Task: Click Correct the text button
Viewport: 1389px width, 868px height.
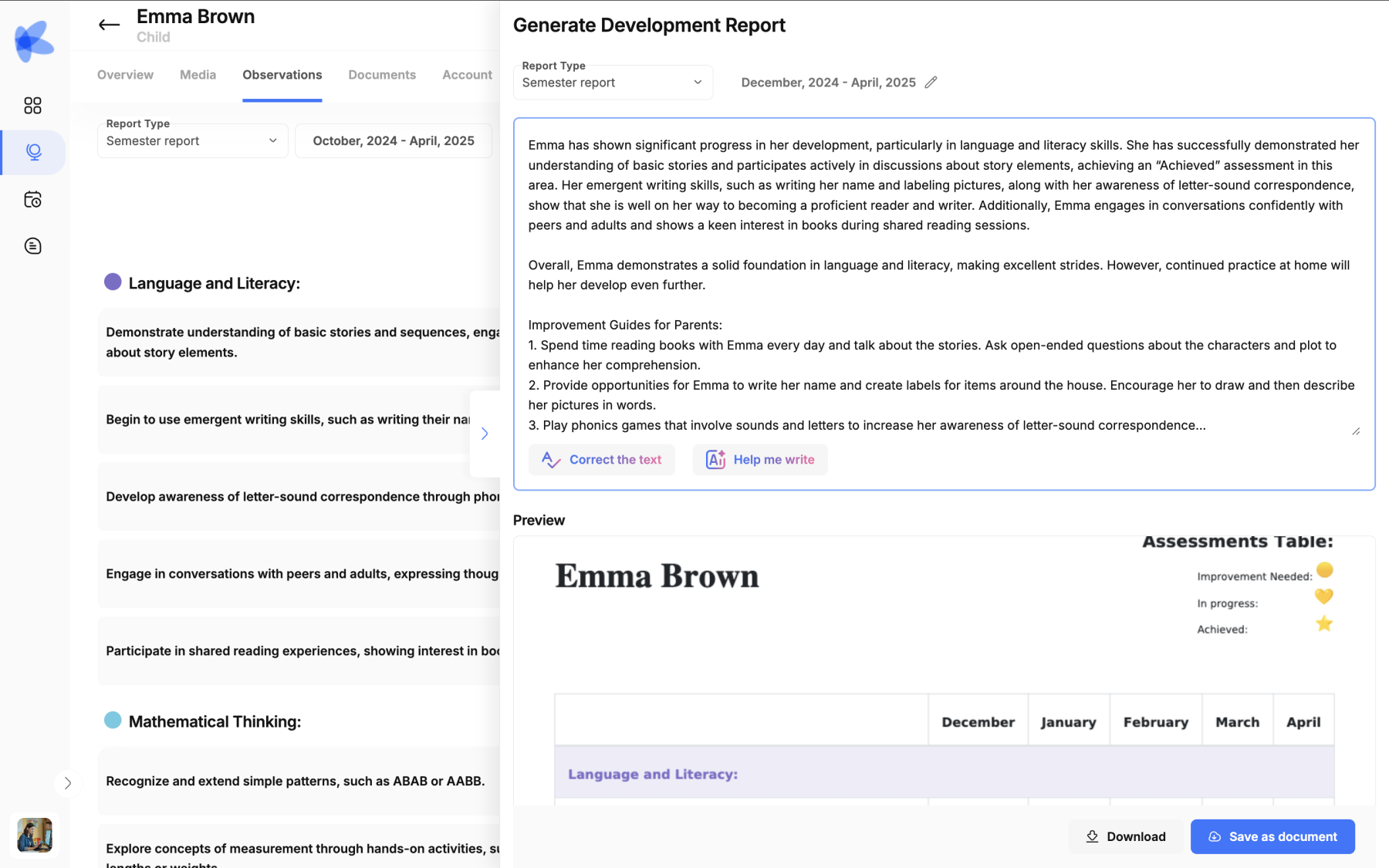Action: point(602,460)
